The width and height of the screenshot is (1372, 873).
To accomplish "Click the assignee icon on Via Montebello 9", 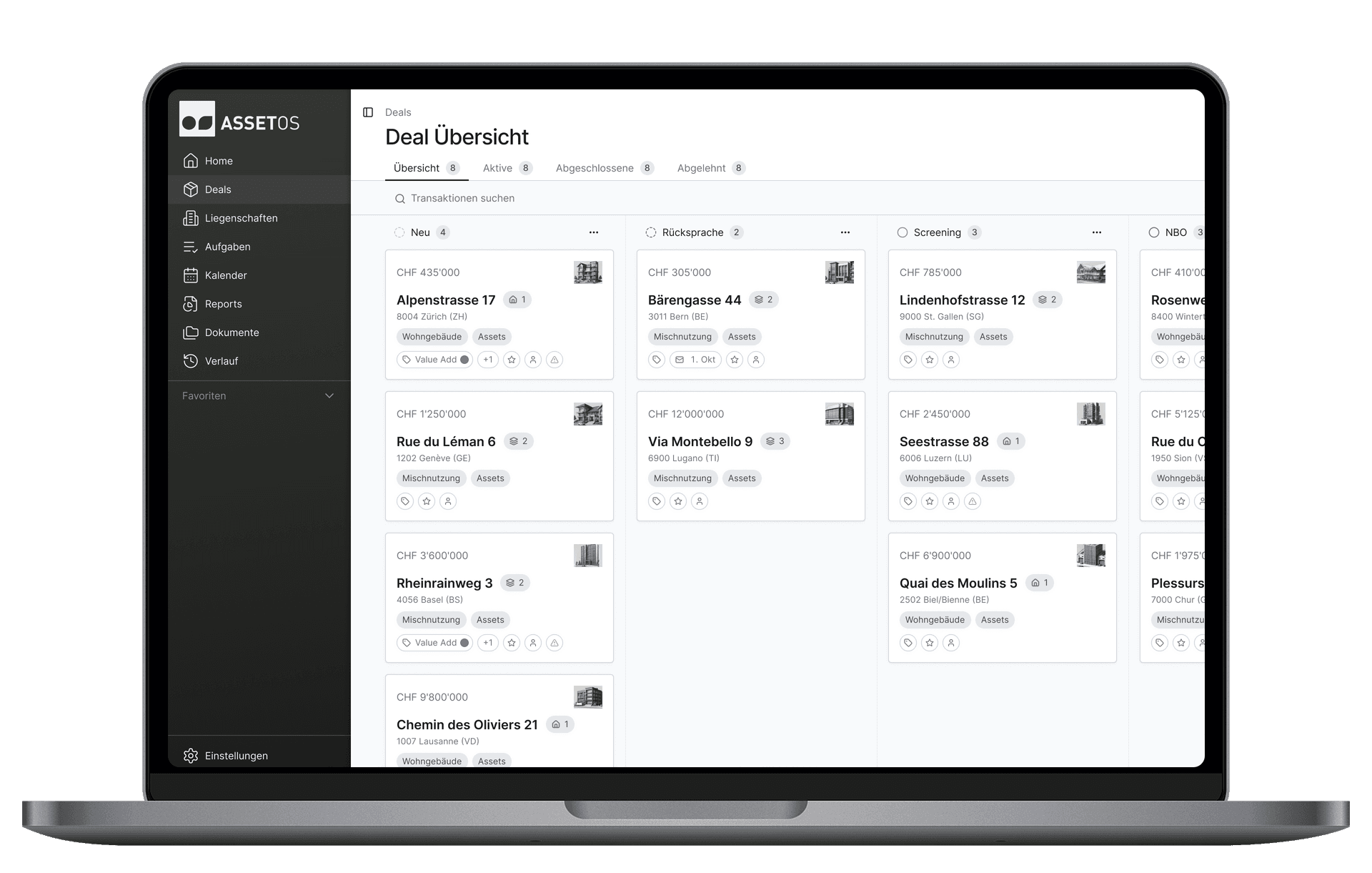I will [700, 501].
